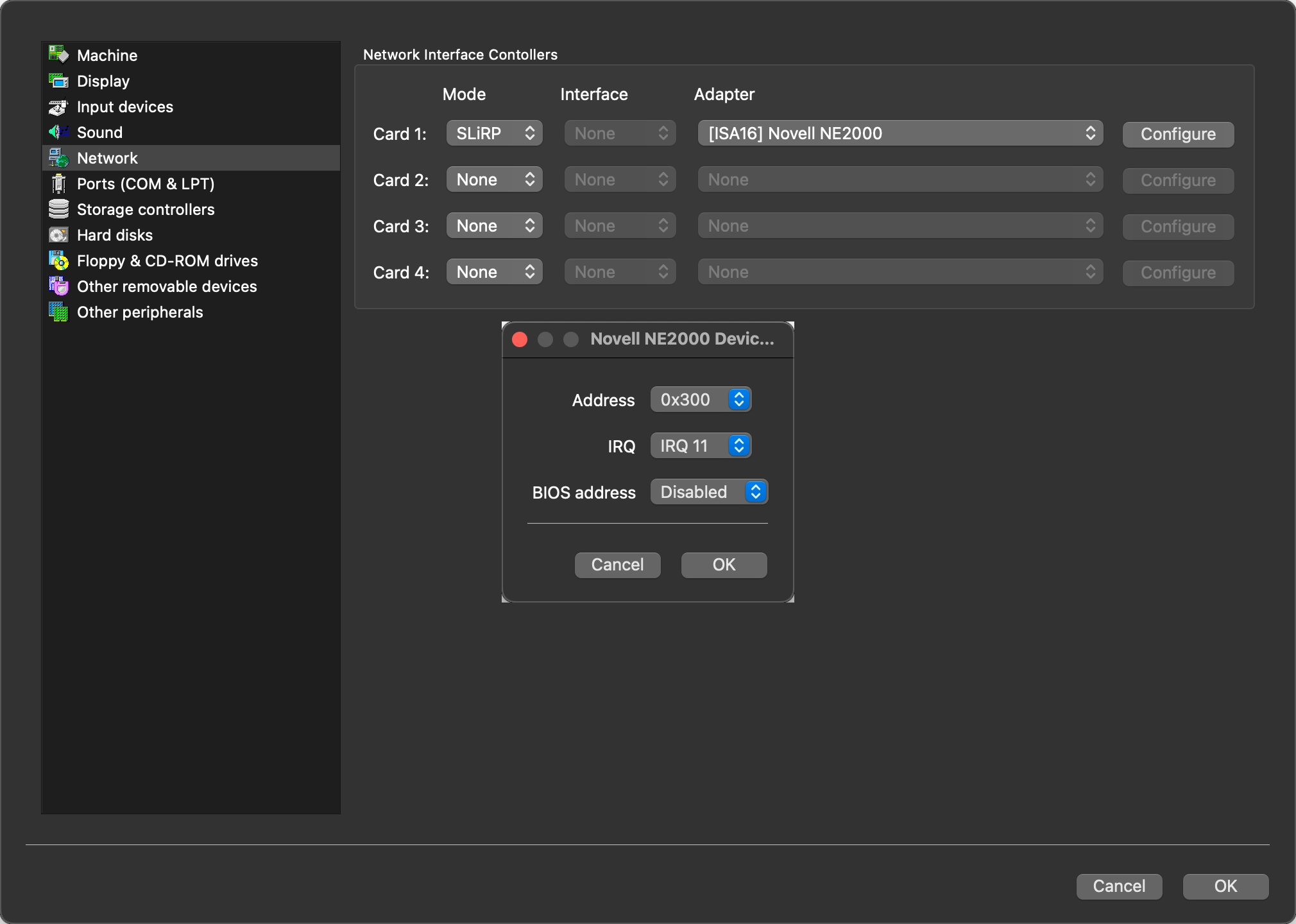Viewport: 1296px width, 924px height.
Task: Select the Hard disks category
Action: click(x=191, y=235)
